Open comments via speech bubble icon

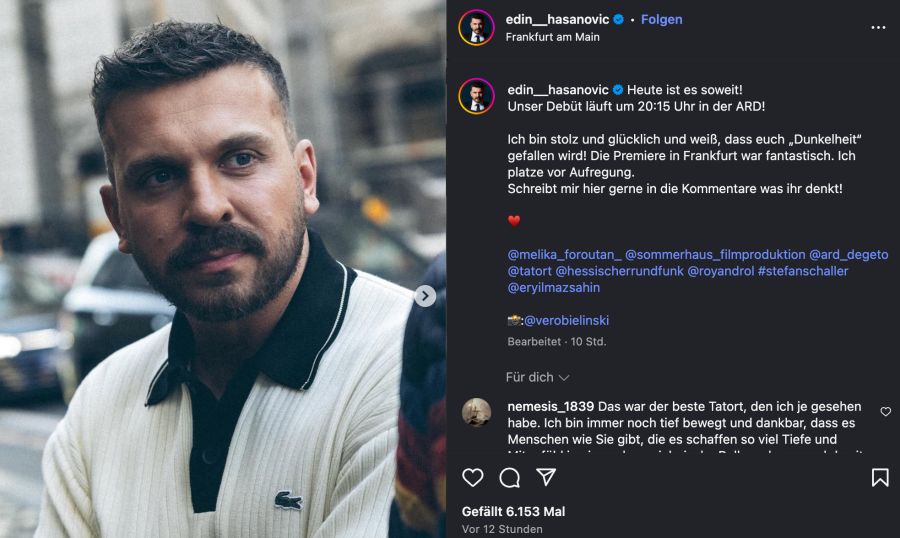tap(510, 478)
